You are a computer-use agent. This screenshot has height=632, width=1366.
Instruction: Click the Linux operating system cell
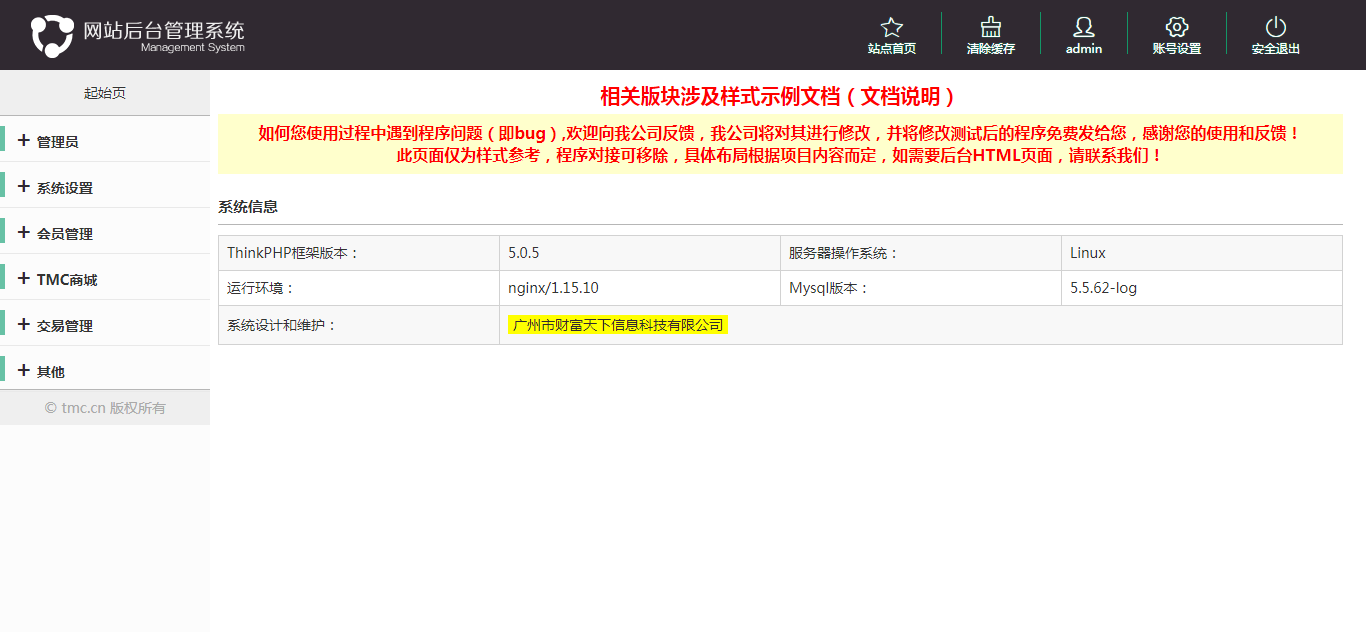point(1088,253)
